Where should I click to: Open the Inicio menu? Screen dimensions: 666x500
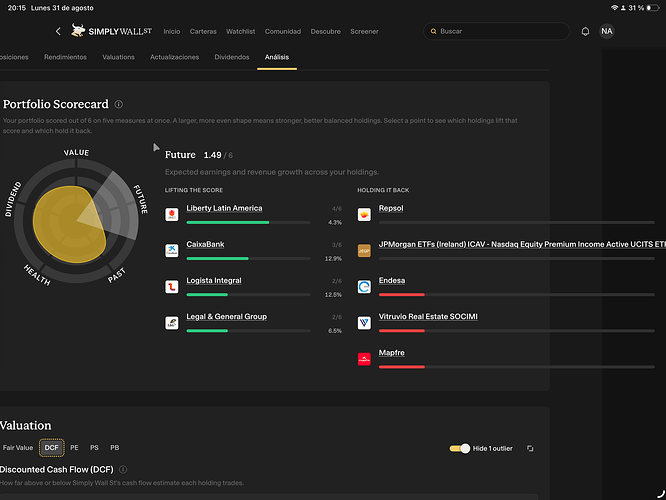[172, 31]
